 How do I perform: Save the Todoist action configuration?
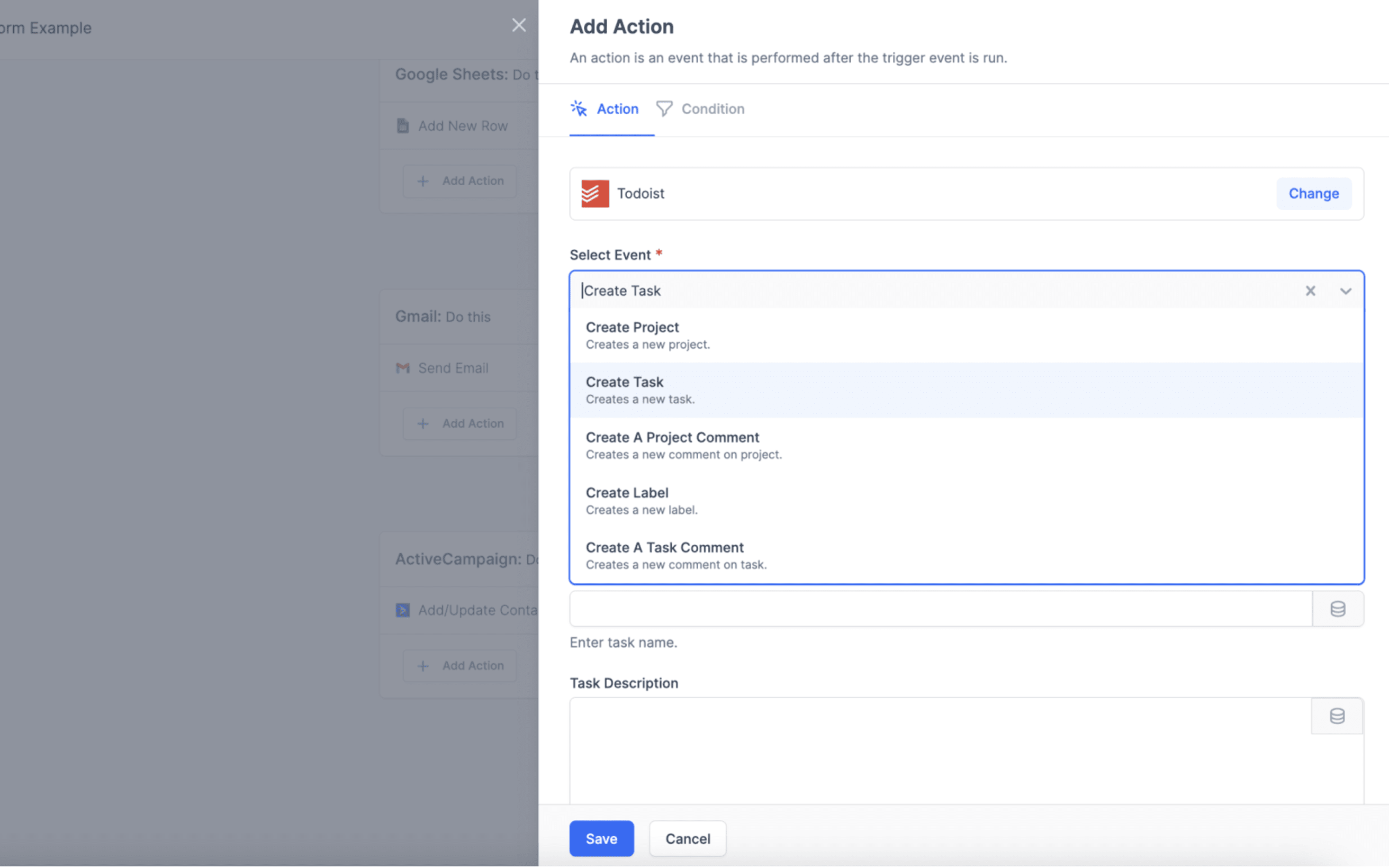pyautogui.click(x=601, y=838)
